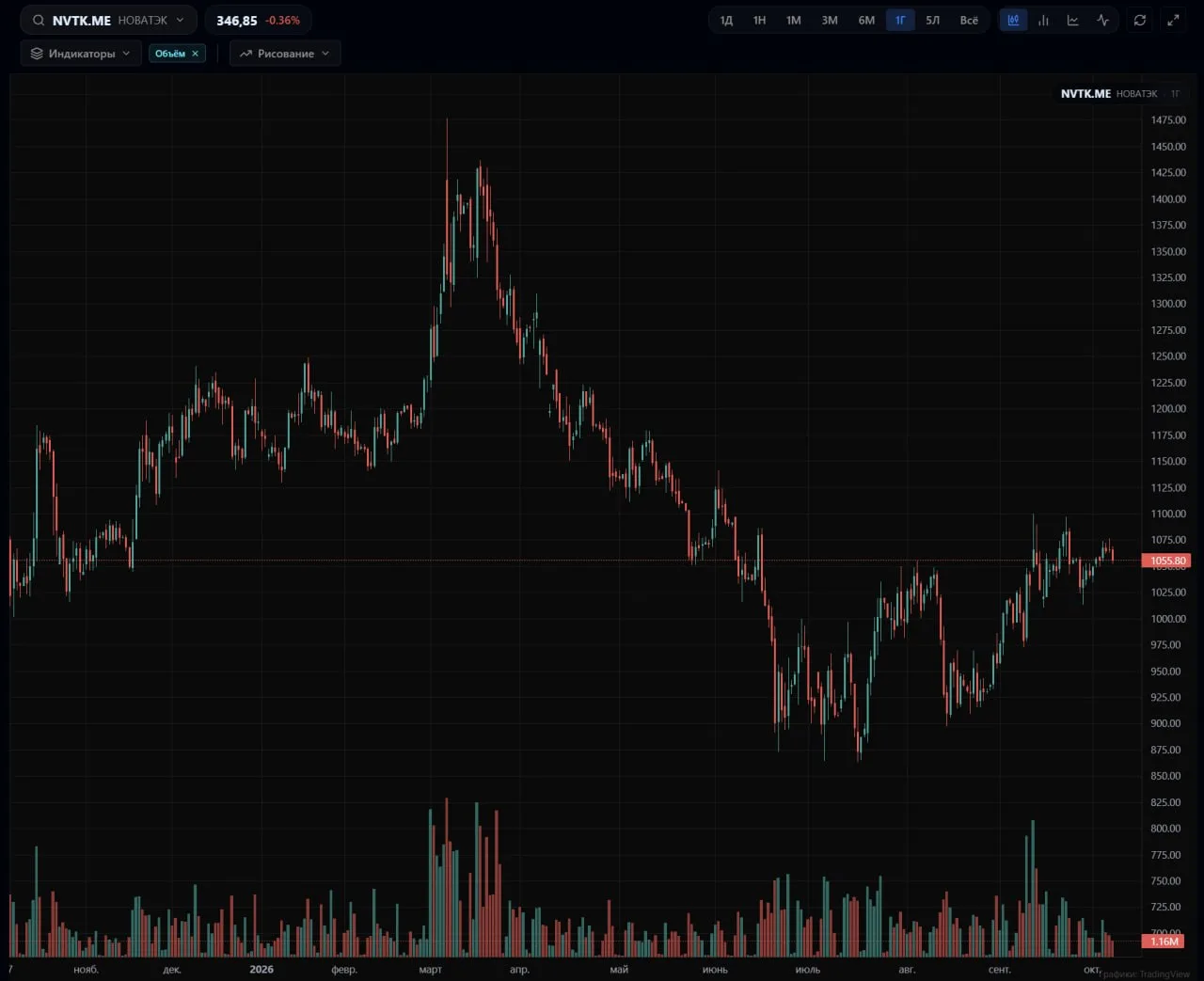Switch to the line chart type icon
This screenshot has height=981, width=1204.
click(x=1072, y=20)
